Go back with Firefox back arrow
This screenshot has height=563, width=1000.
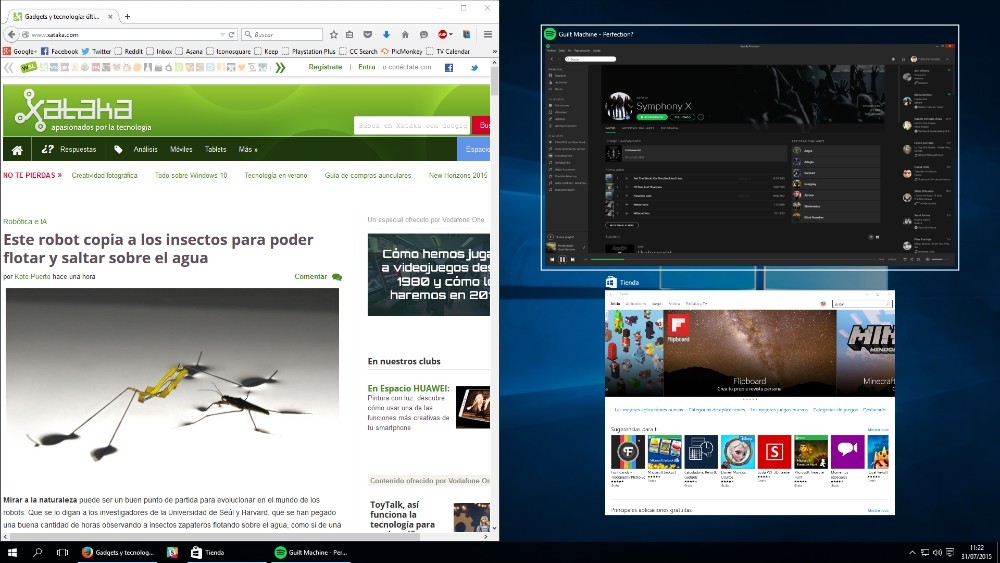point(11,34)
